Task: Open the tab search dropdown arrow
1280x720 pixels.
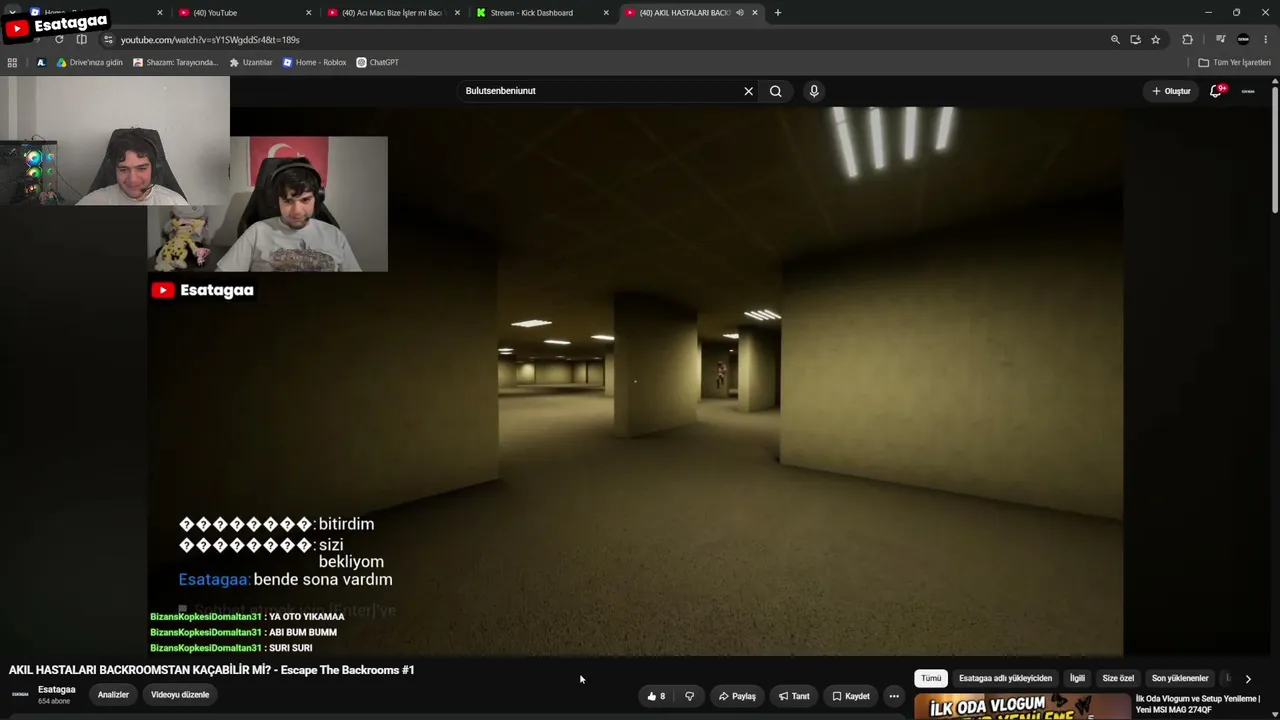Action: click(x=12, y=13)
